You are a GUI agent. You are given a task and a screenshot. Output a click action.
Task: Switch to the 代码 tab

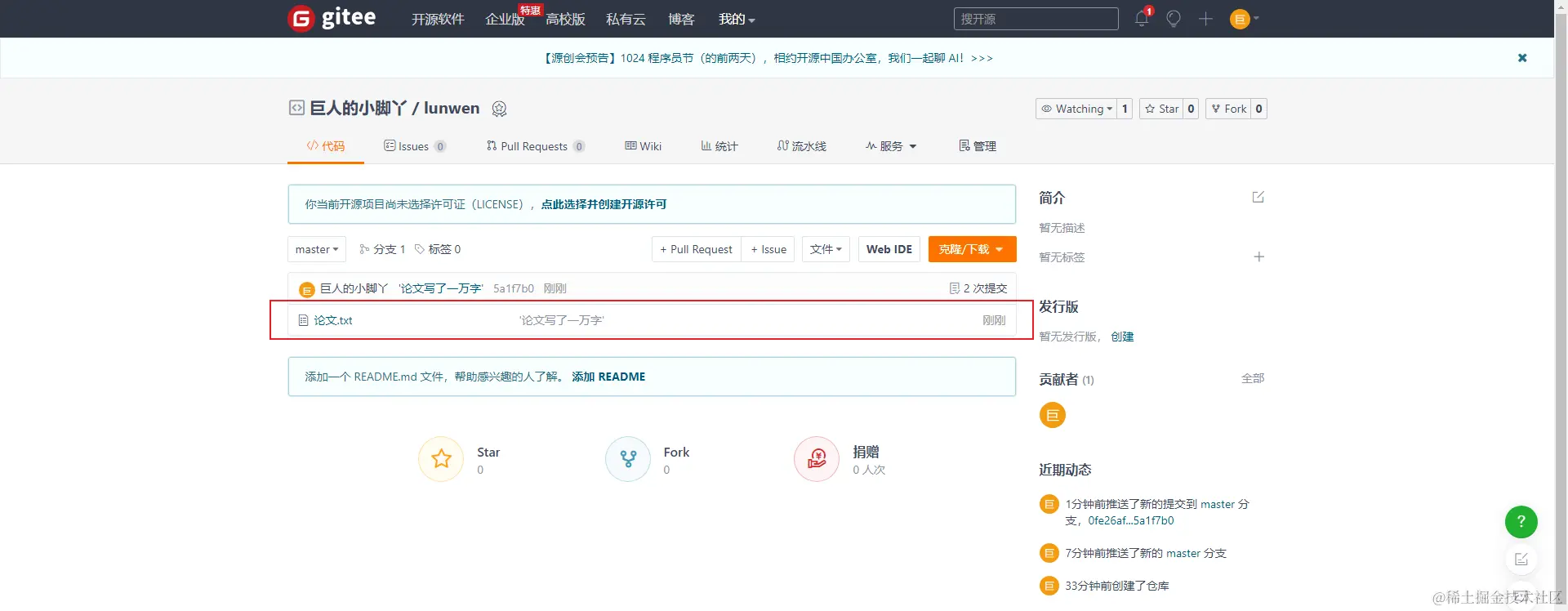(x=326, y=146)
